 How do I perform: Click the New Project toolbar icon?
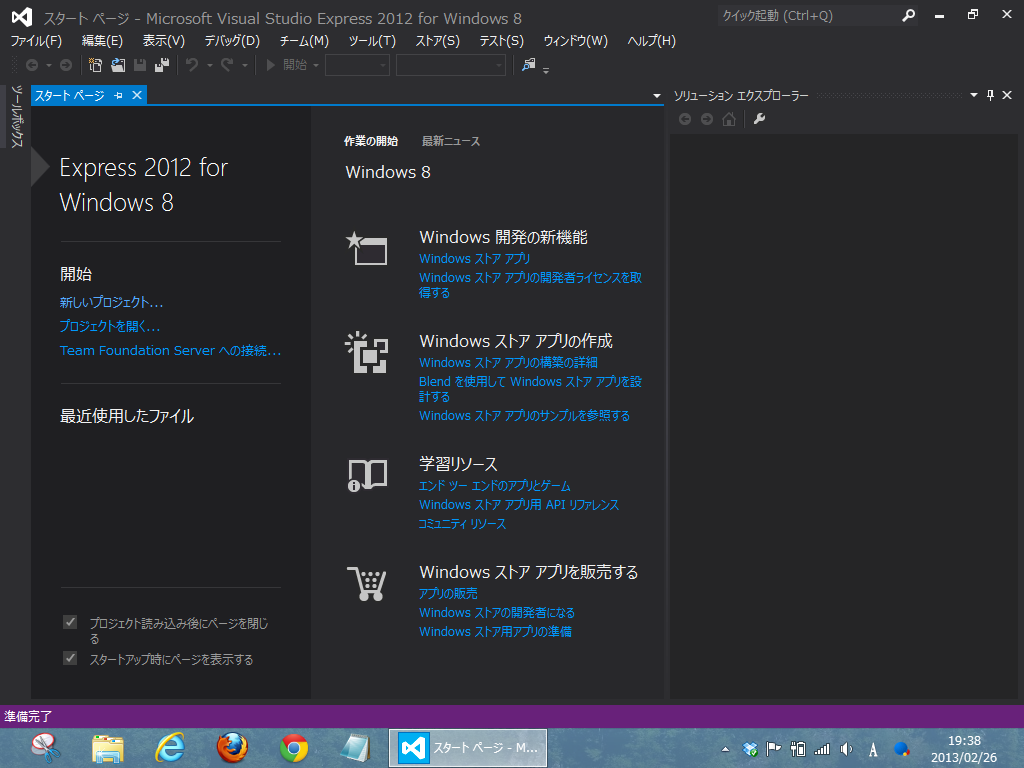[x=95, y=65]
